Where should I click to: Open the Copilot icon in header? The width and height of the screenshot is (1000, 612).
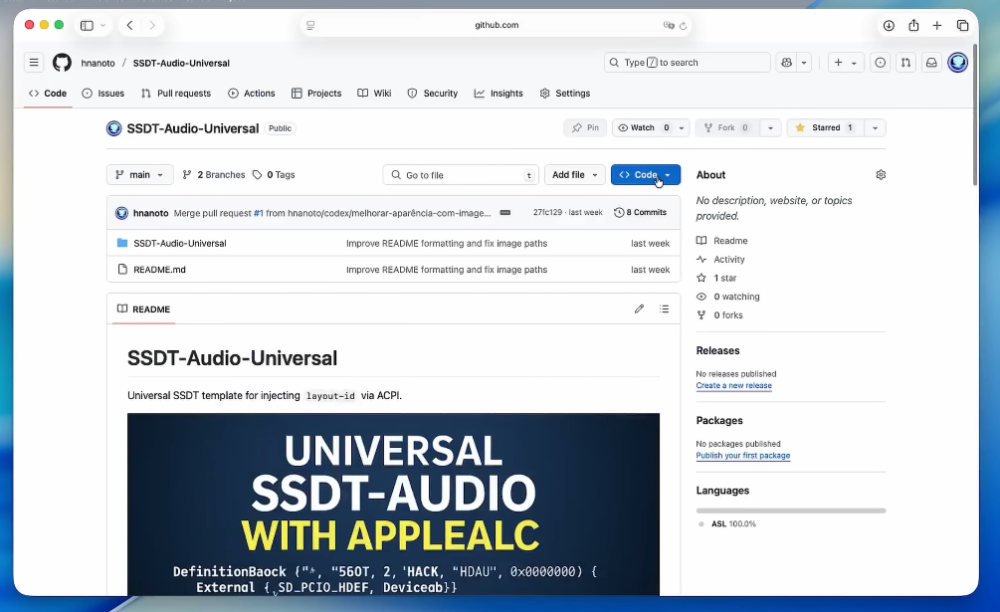(786, 62)
